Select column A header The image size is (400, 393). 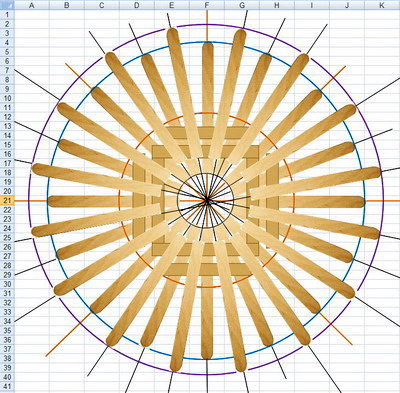click(32, 5)
